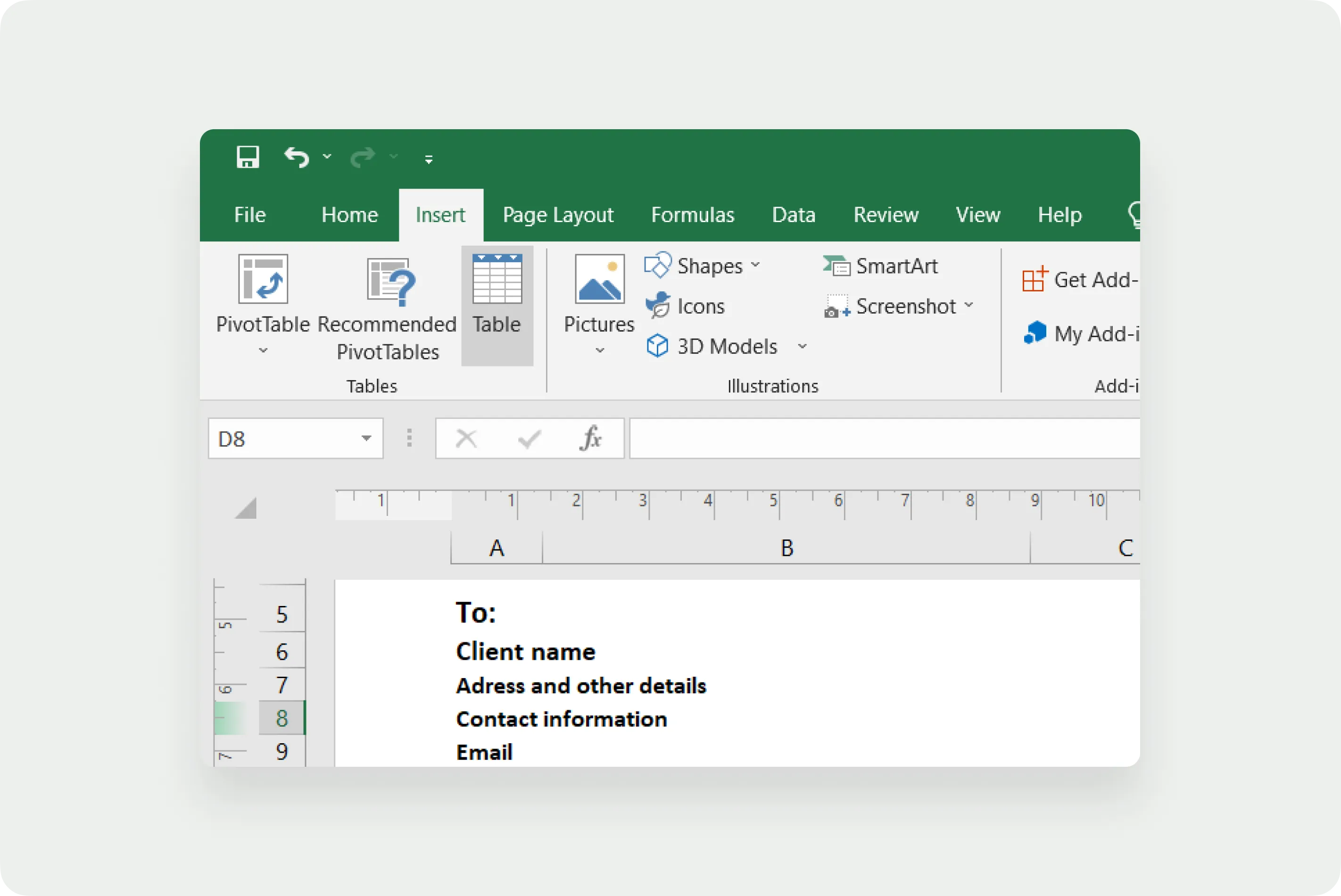1341x896 pixels.
Task: Click the Undo arrow icon
Action: 297,157
